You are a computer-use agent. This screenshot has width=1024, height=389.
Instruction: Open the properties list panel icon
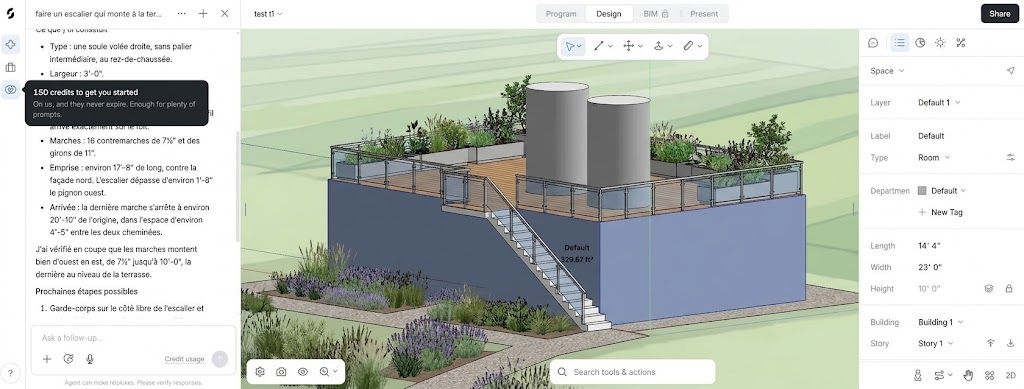(x=900, y=43)
